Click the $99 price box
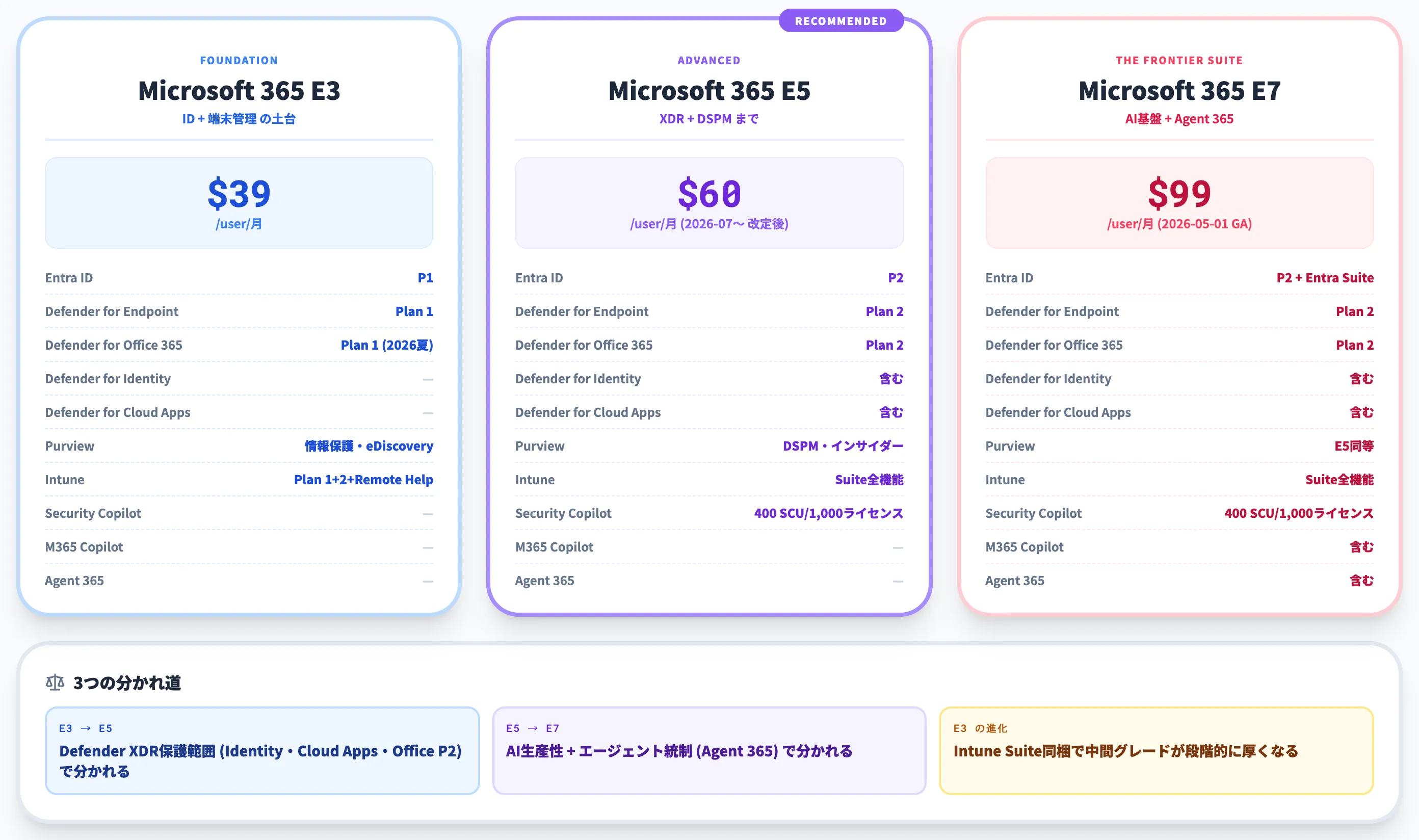Viewport: 1419px width, 840px height. [x=1179, y=203]
